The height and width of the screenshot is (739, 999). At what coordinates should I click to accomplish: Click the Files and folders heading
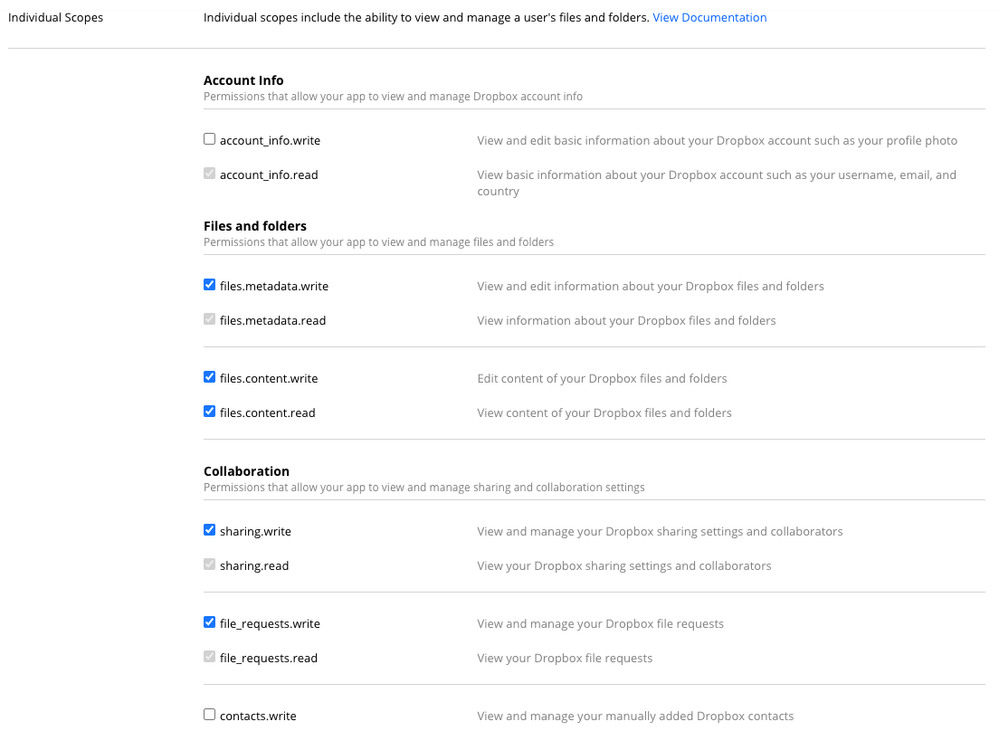pyautogui.click(x=255, y=226)
